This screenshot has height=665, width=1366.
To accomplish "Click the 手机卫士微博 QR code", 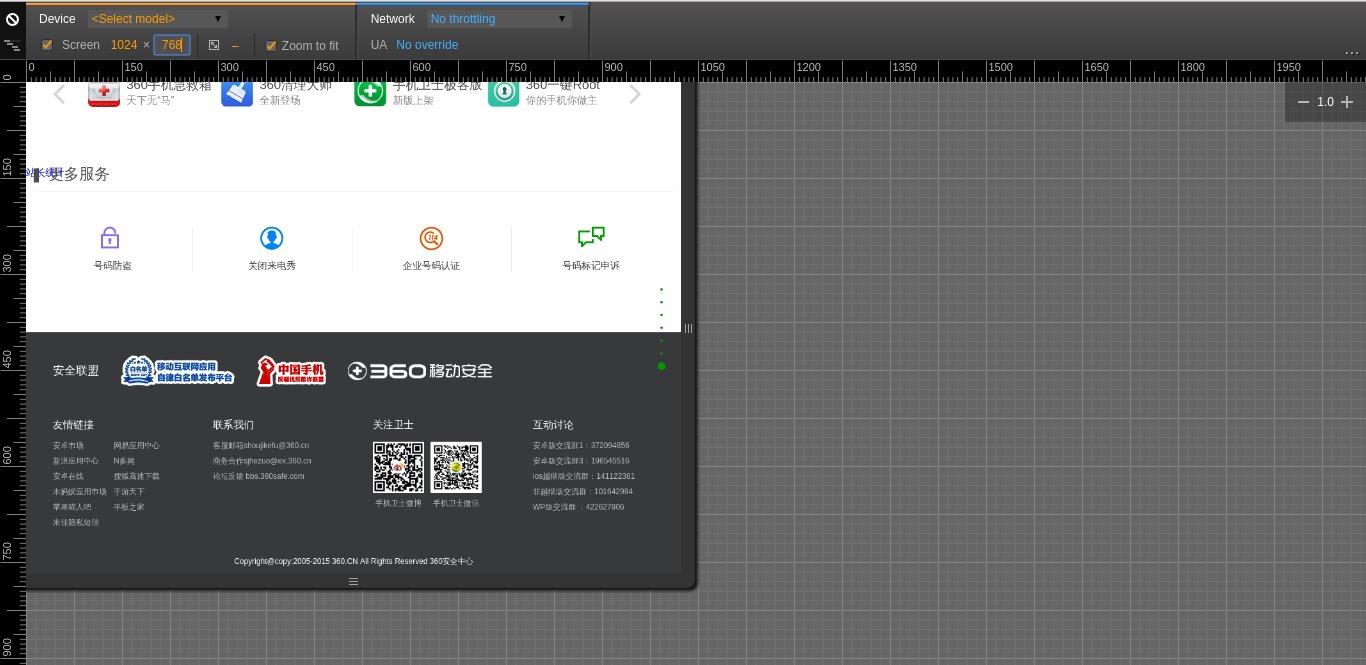I will pyautogui.click(x=398, y=467).
